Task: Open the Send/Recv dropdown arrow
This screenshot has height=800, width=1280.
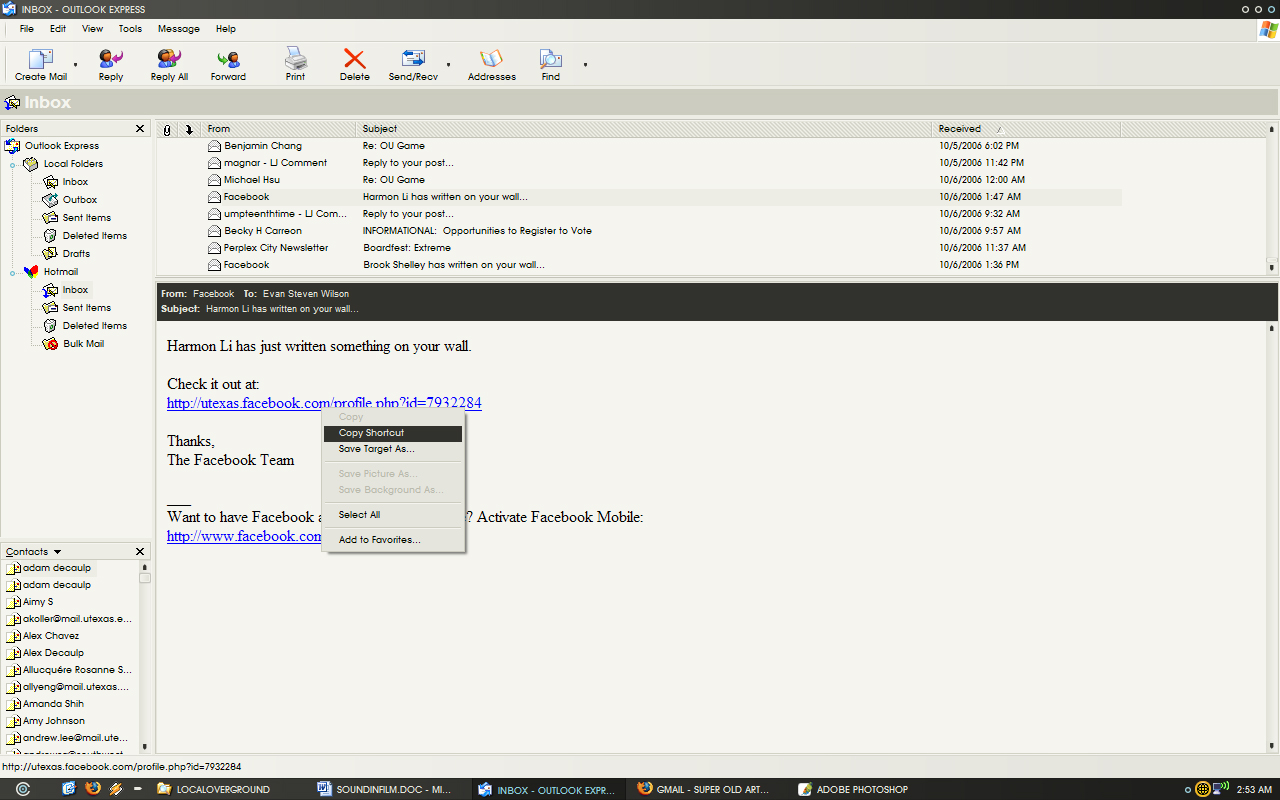Action: pyautogui.click(x=448, y=65)
